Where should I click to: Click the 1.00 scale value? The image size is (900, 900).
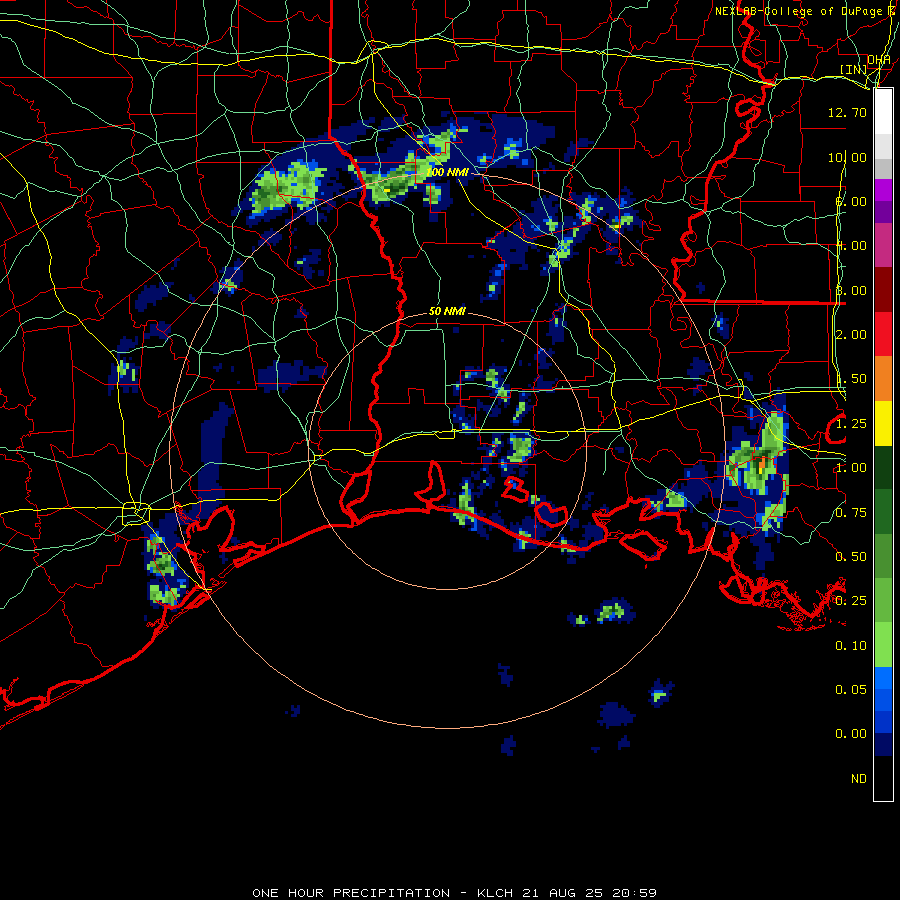(851, 468)
